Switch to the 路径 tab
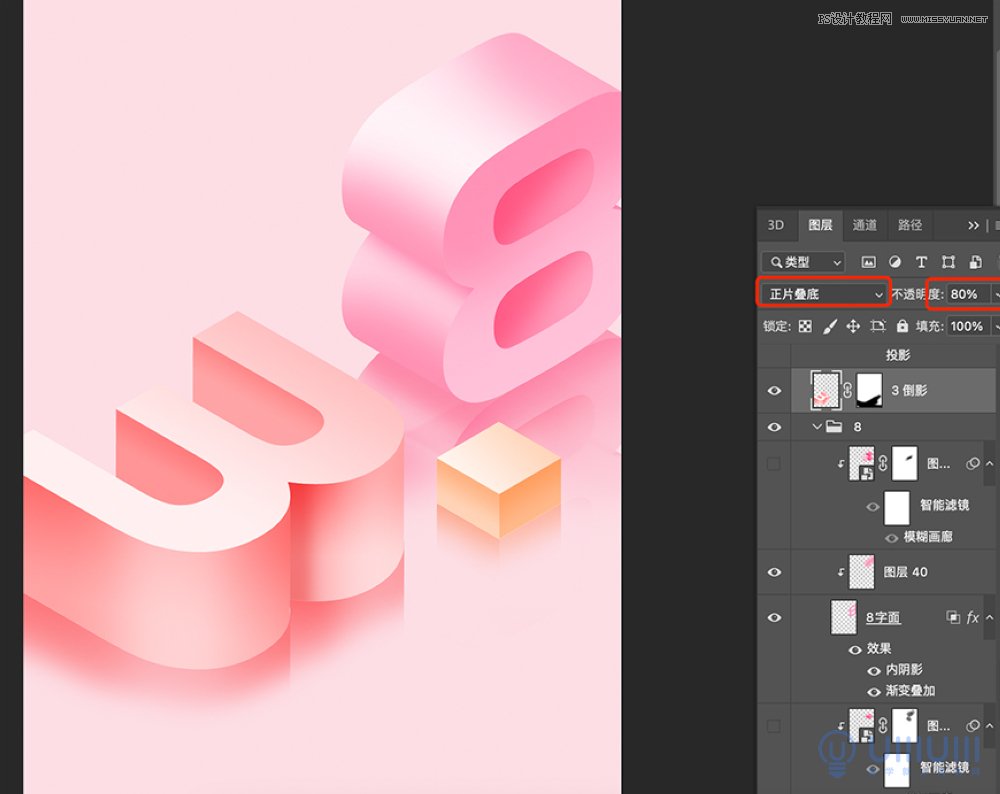1000x794 pixels. tap(910, 225)
